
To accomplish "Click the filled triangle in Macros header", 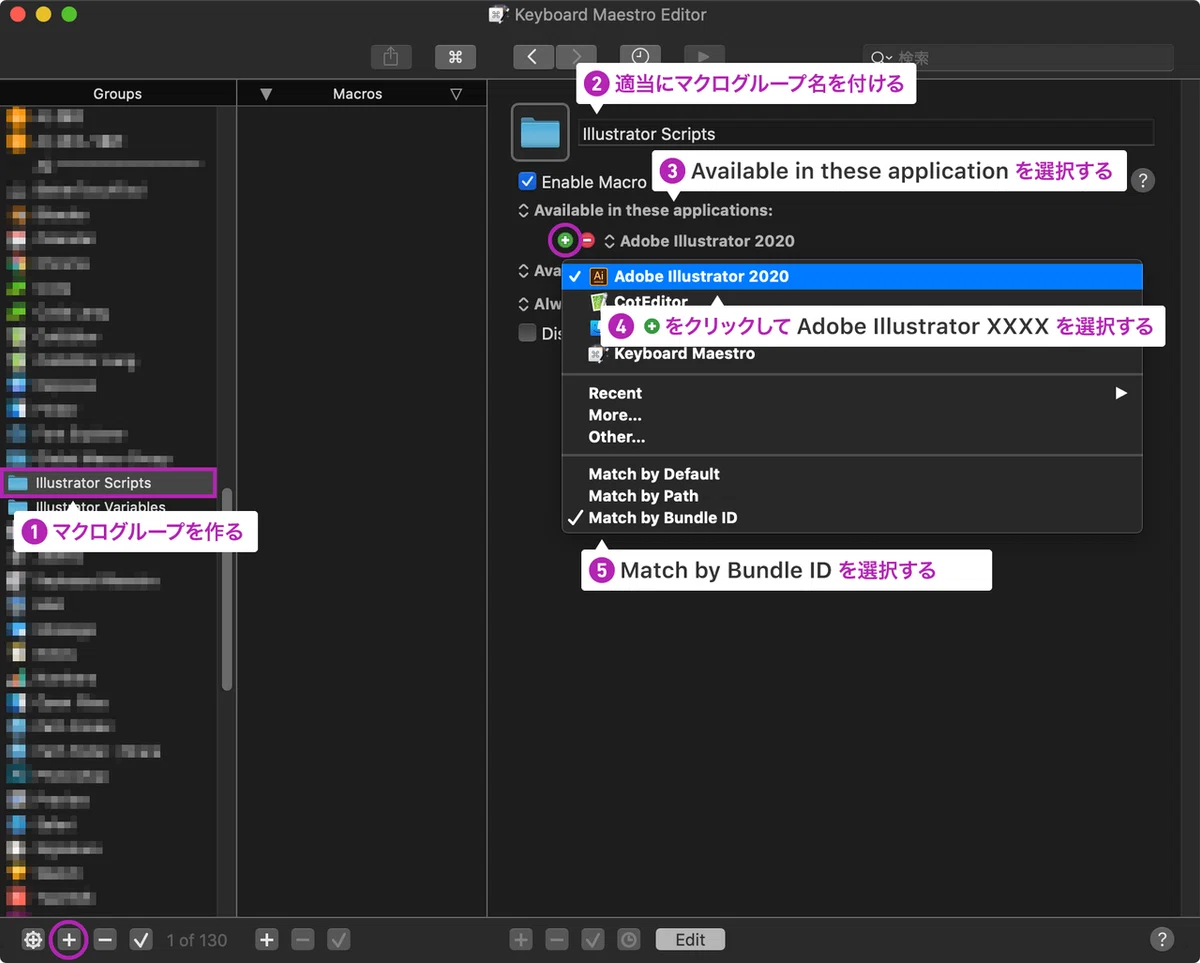I will 266,94.
